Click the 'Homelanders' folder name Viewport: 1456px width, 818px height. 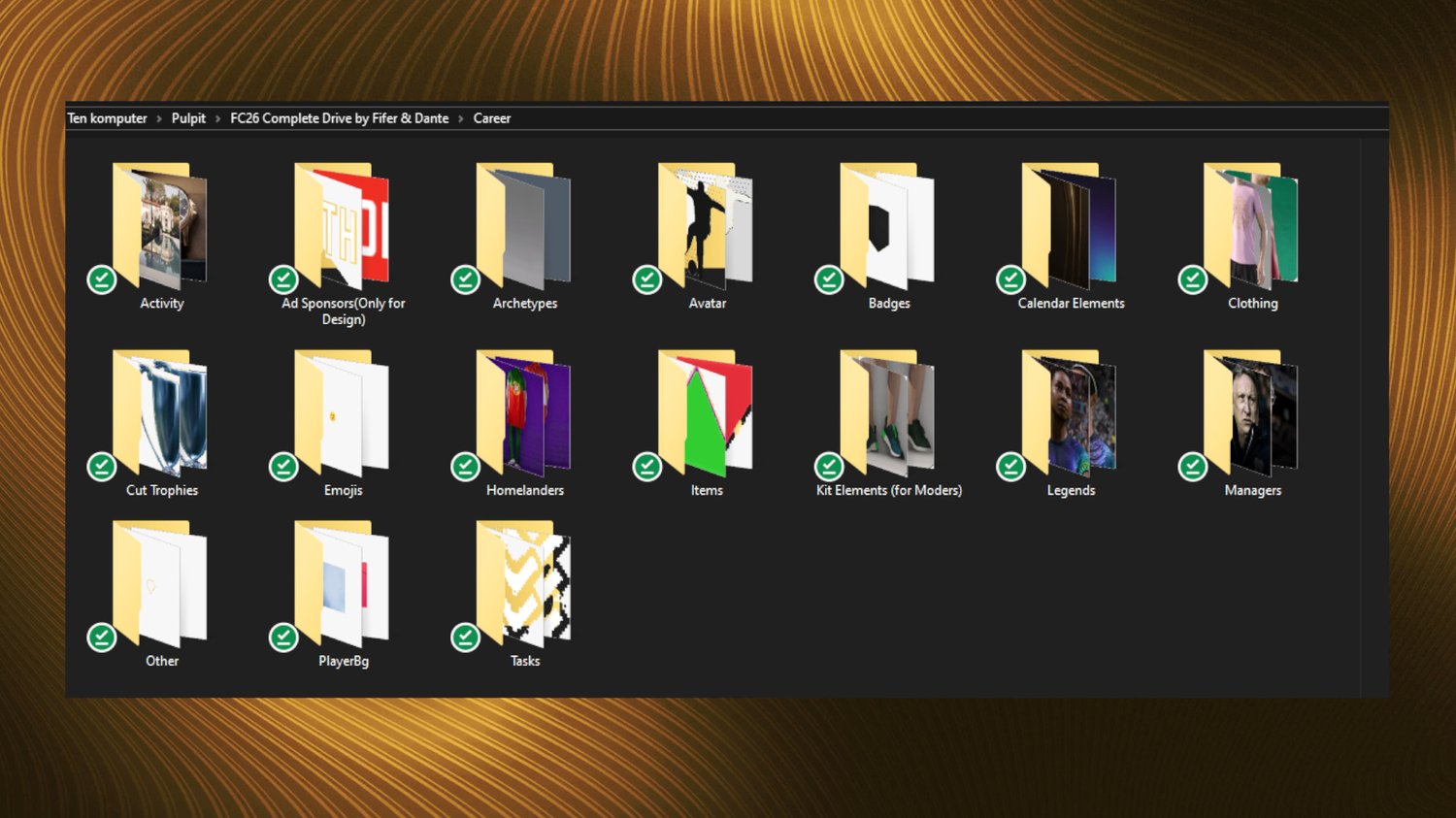(525, 491)
